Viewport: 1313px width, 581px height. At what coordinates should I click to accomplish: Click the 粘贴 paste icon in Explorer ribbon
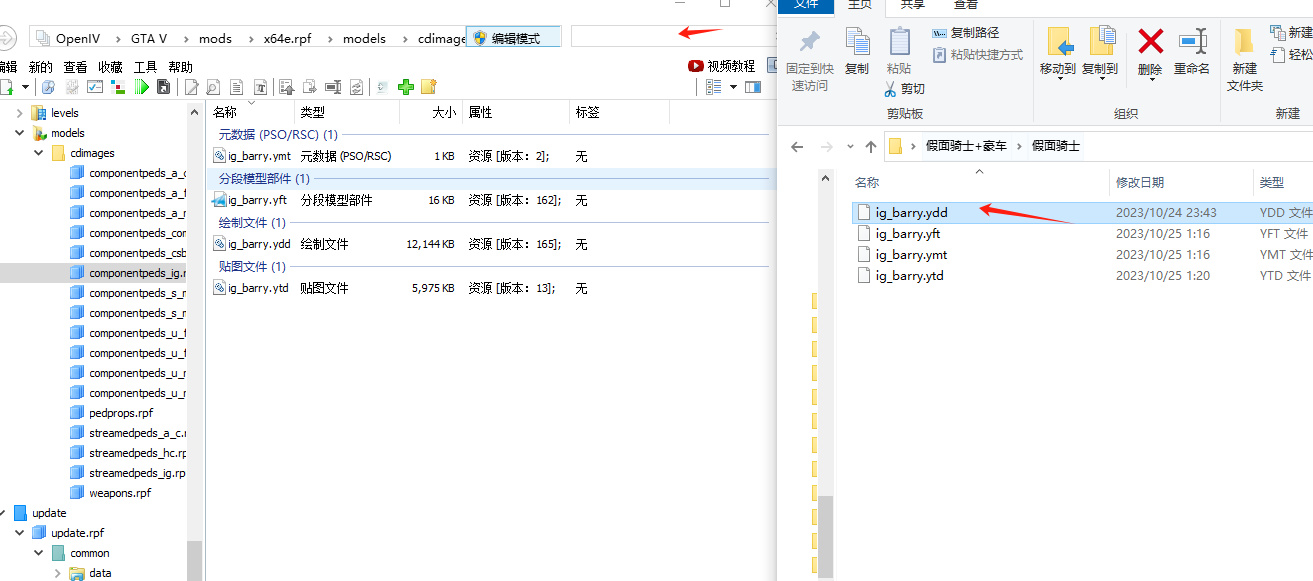point(899,41)
